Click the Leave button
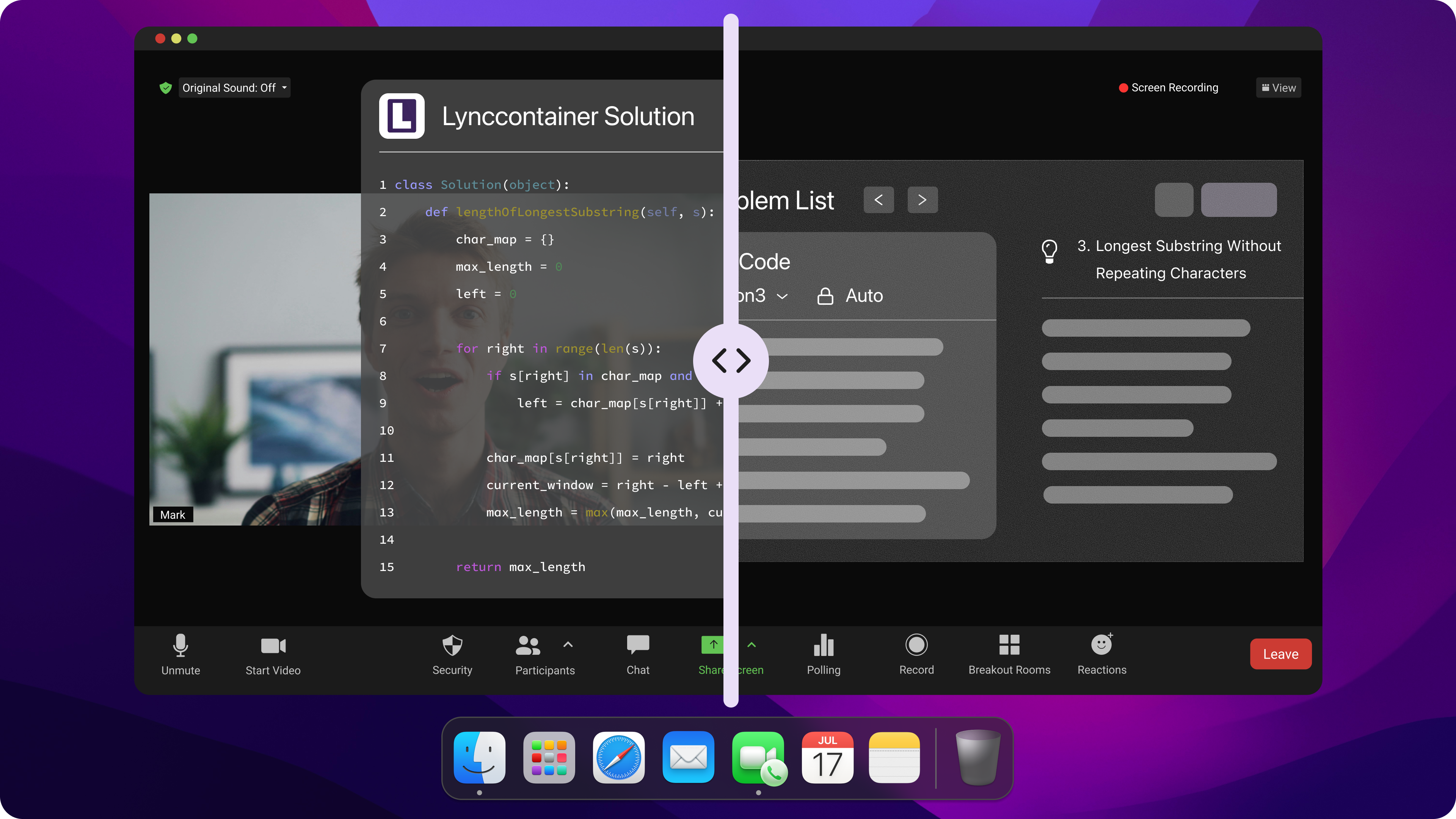1456x819 pixels. pyautogui.click(x=1281, y=654)
